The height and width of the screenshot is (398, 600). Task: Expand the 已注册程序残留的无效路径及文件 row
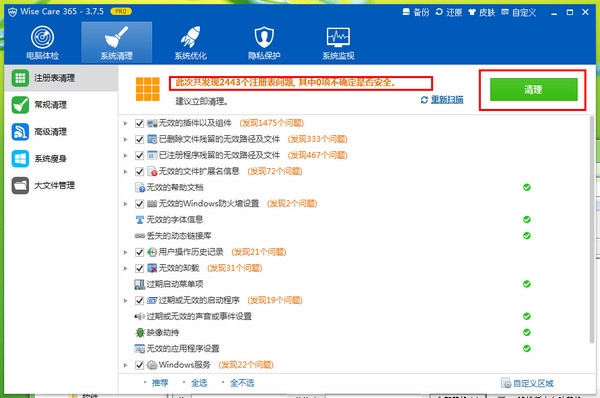tap(126, 155)
